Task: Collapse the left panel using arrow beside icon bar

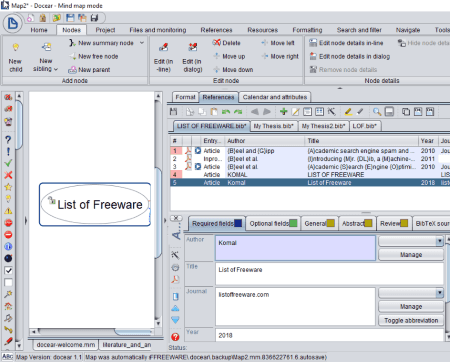Action: pos(26,220)
